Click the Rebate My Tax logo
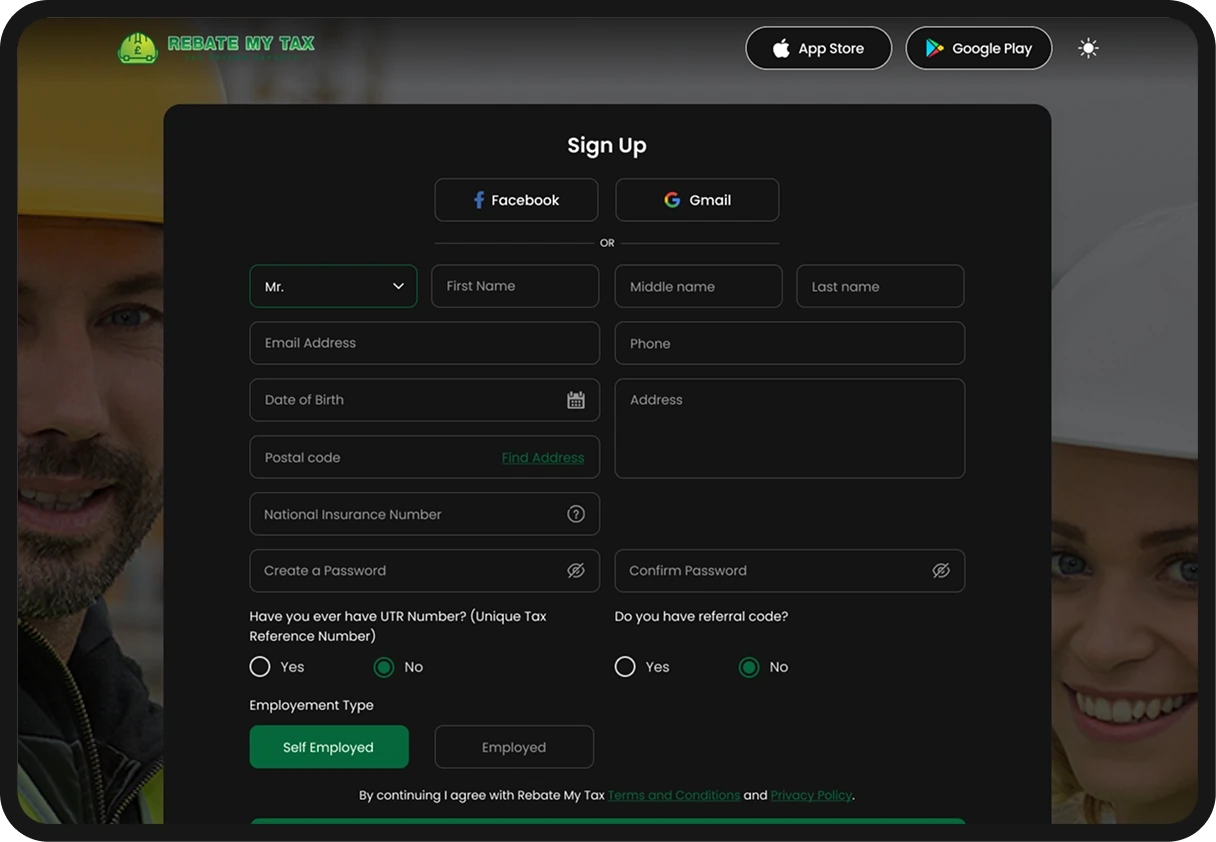This screenshot has width=1216, height=842. tap(216, 47)
